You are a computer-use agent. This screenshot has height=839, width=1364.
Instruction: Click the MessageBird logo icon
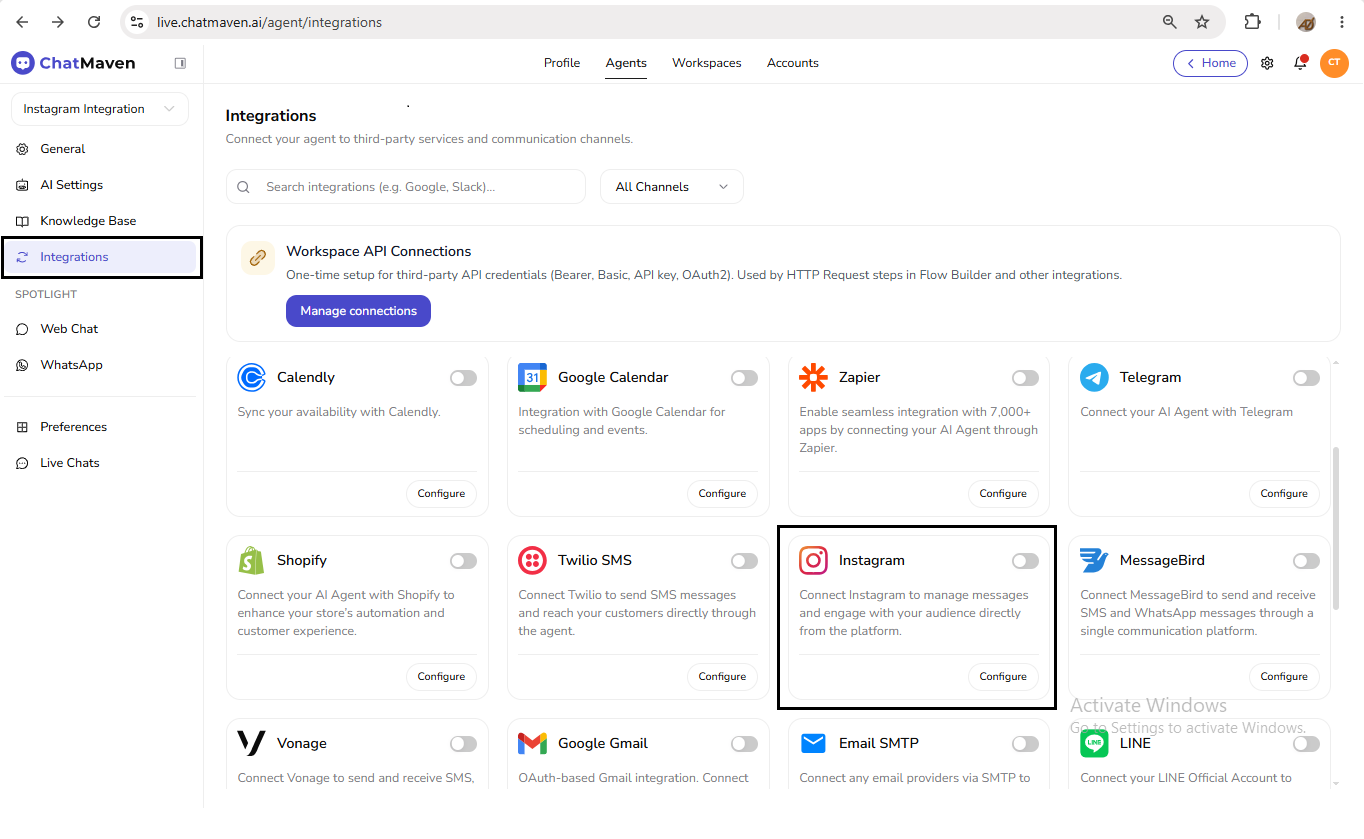[x=1094, y=560]
